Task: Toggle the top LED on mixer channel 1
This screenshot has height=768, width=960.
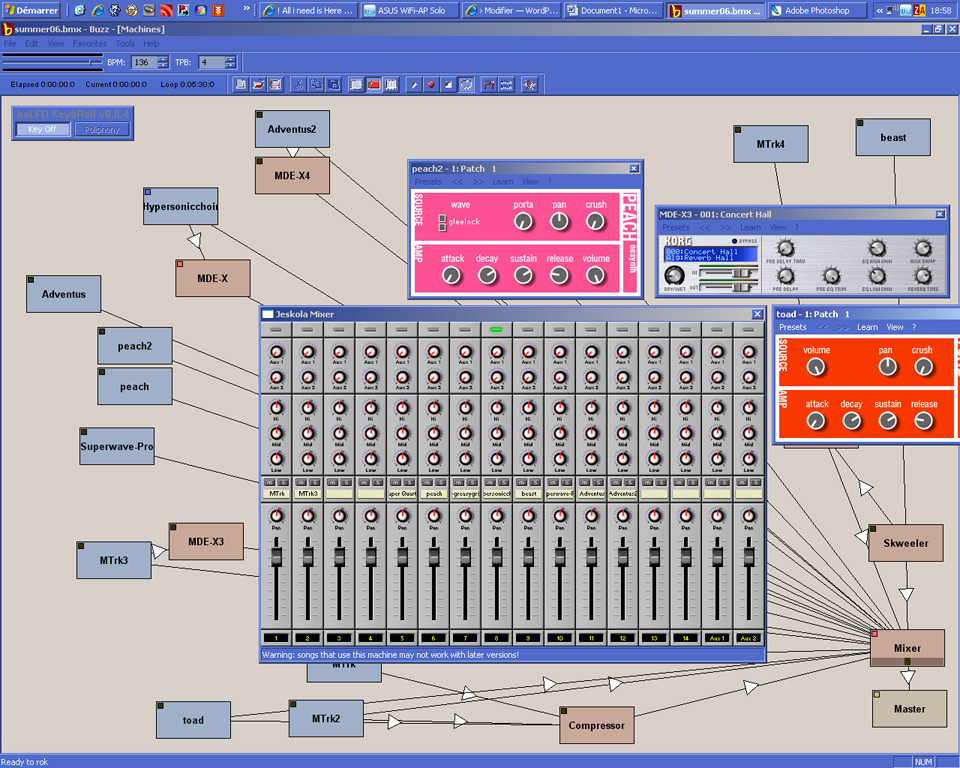Action: [276, 329]
